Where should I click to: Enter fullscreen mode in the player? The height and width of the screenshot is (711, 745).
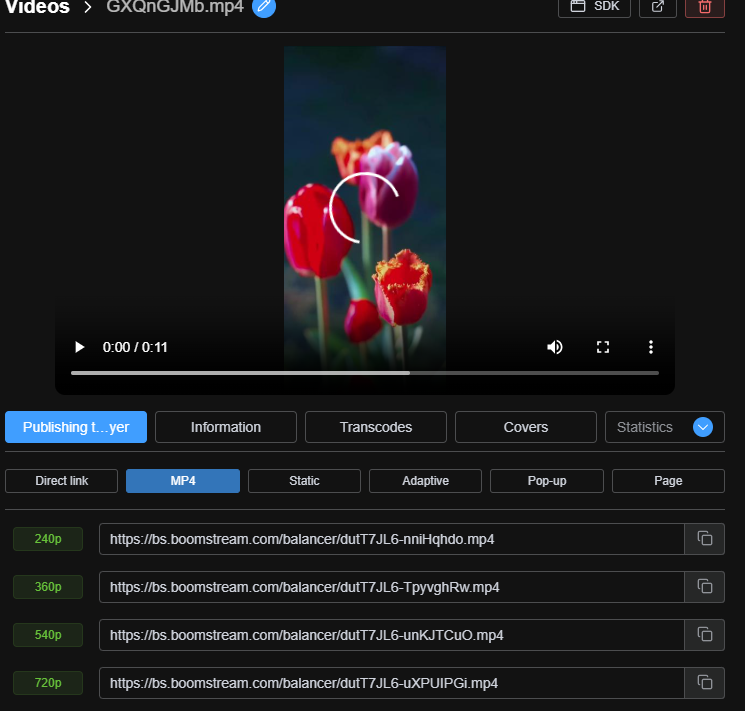[603, 347]
